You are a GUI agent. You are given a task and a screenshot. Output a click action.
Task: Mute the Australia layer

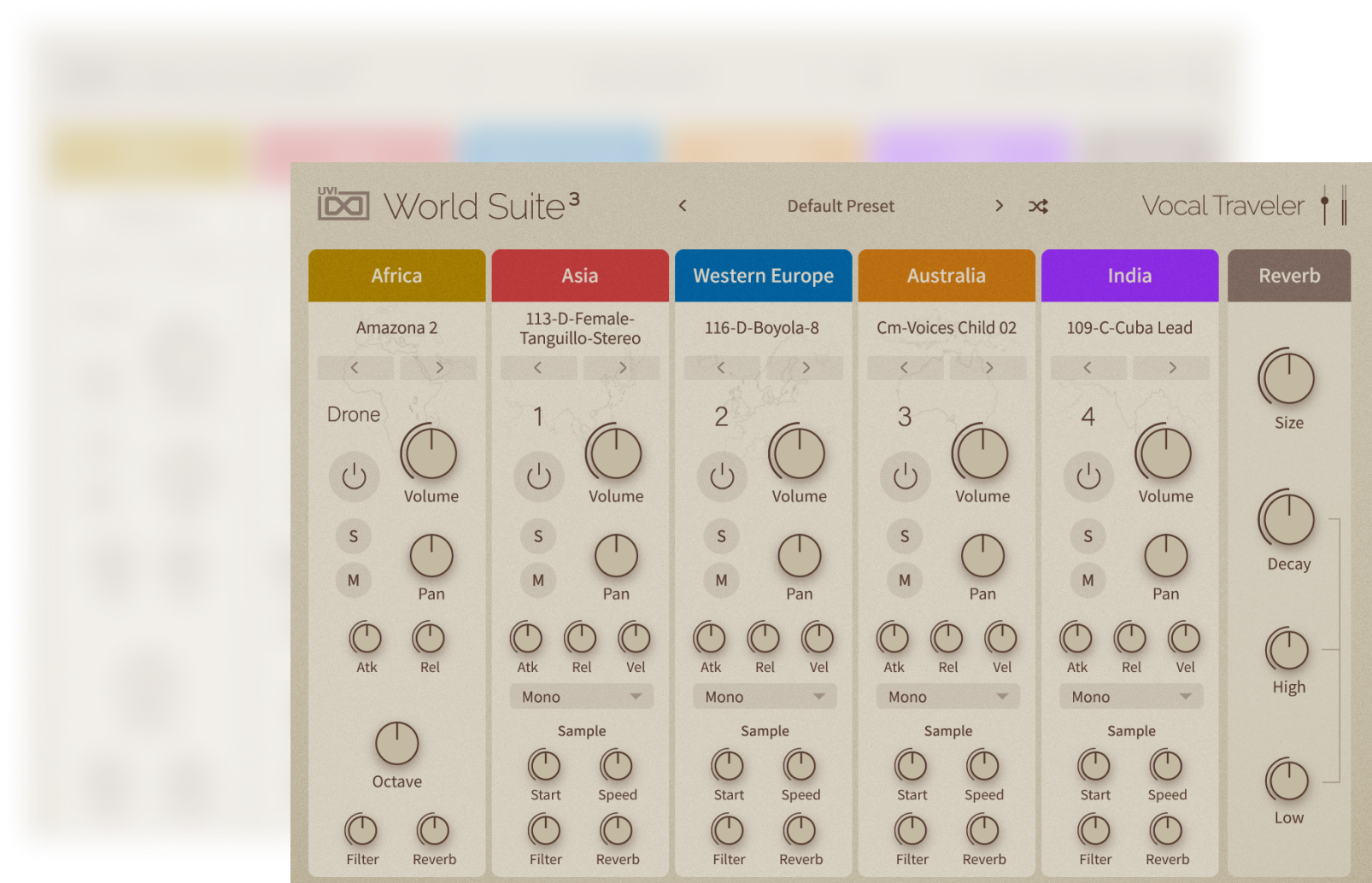coord(905,581)
